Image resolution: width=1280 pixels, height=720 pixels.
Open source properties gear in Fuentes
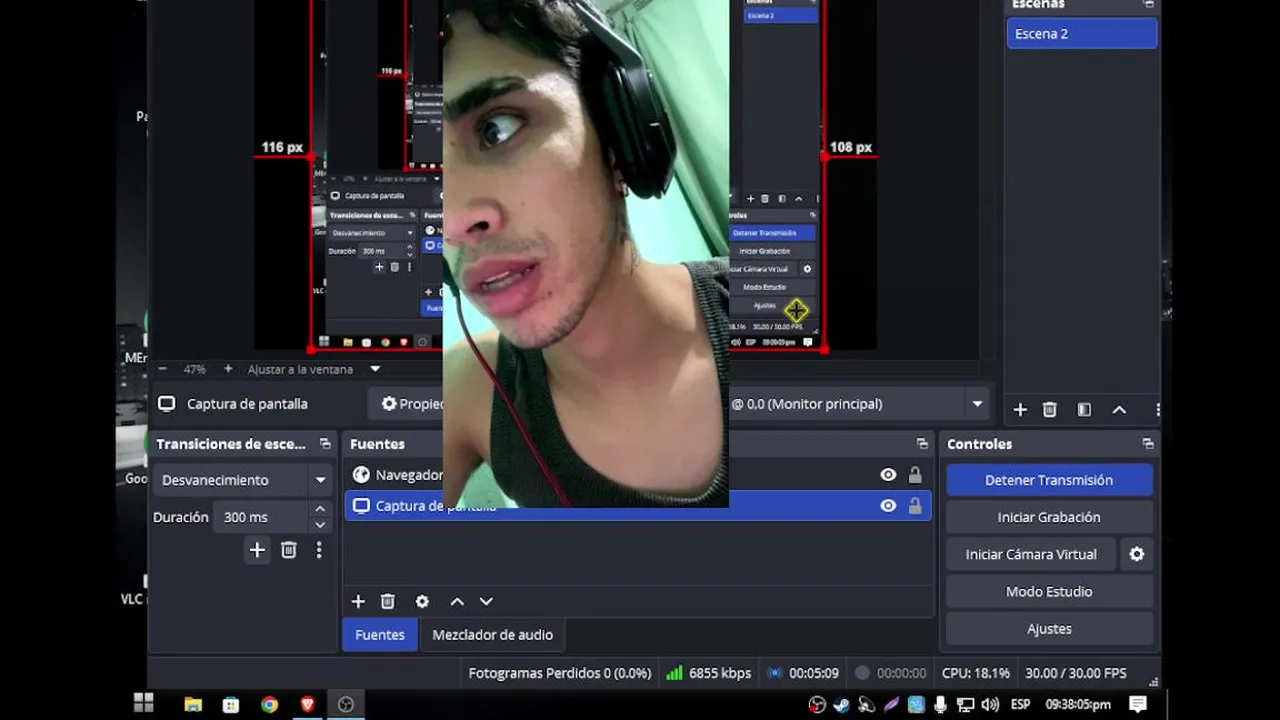click(422, 601)
